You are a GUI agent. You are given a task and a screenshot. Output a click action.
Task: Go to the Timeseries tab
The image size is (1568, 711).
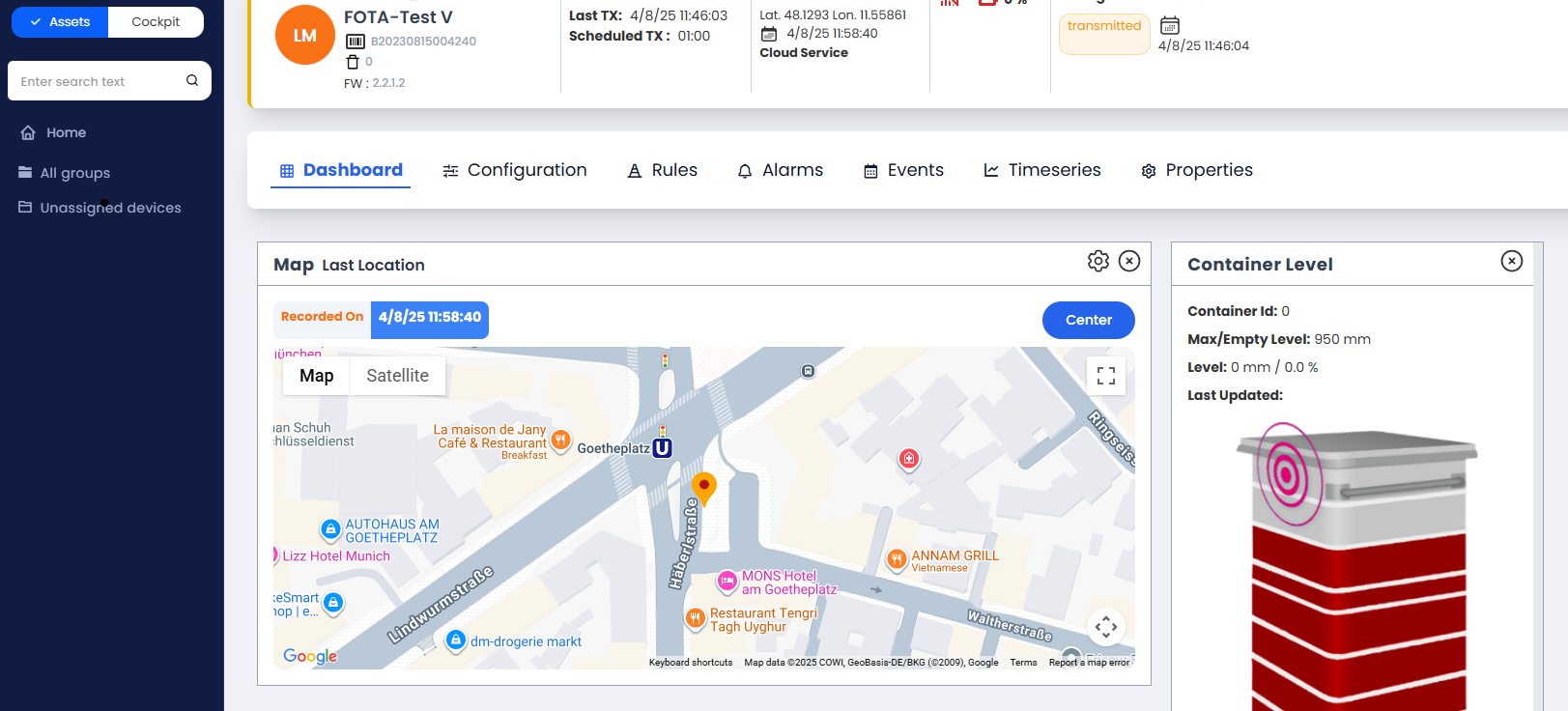pos(1041,170)
